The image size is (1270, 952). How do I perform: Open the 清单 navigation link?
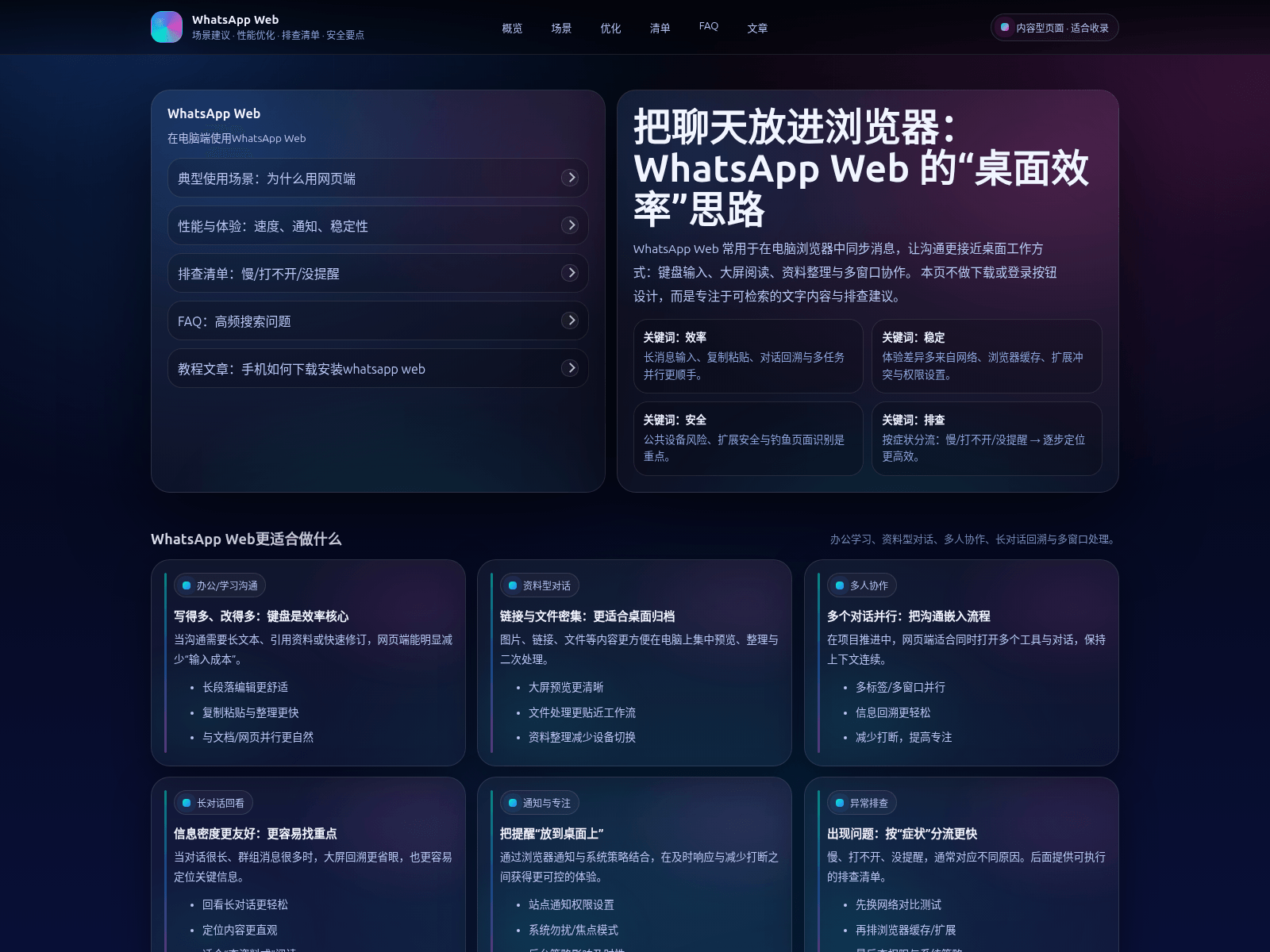coord(660,28)
